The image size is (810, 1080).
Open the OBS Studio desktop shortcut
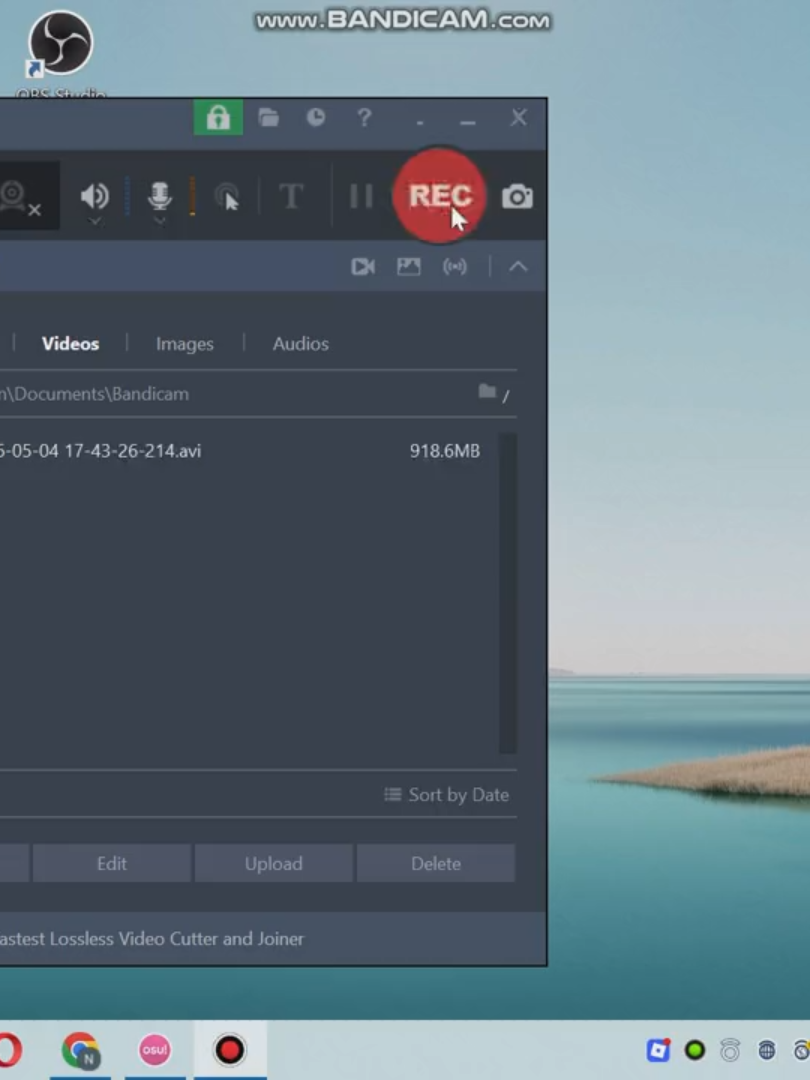(61, 54)
